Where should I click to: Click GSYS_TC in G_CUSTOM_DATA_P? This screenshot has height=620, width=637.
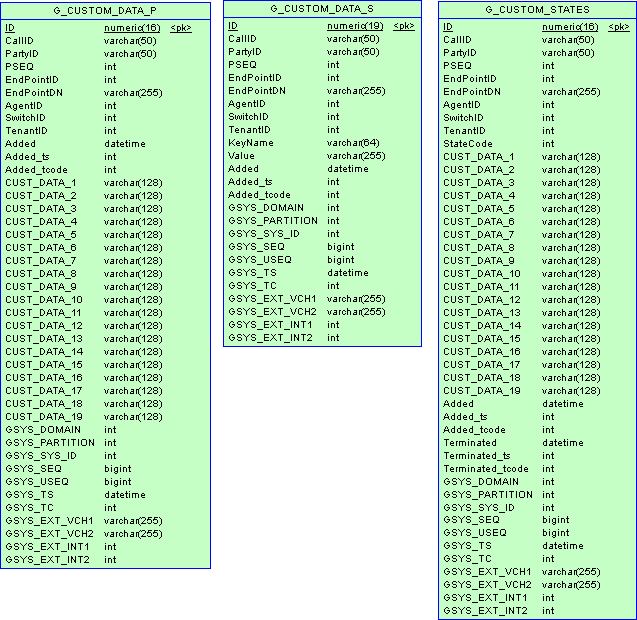(29, 508)
